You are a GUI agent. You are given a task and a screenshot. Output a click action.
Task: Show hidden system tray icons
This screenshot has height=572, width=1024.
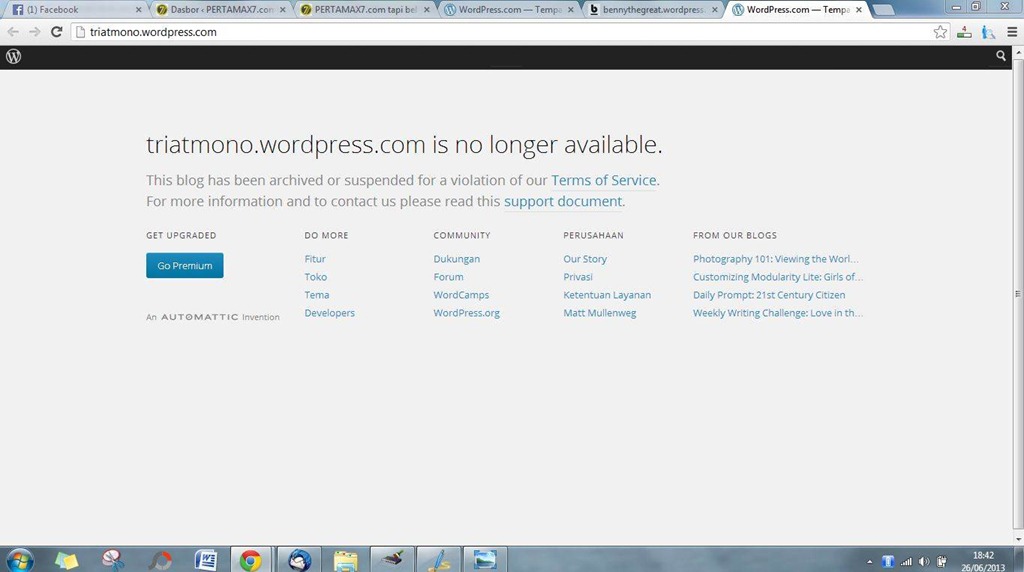tap(870, 561)
